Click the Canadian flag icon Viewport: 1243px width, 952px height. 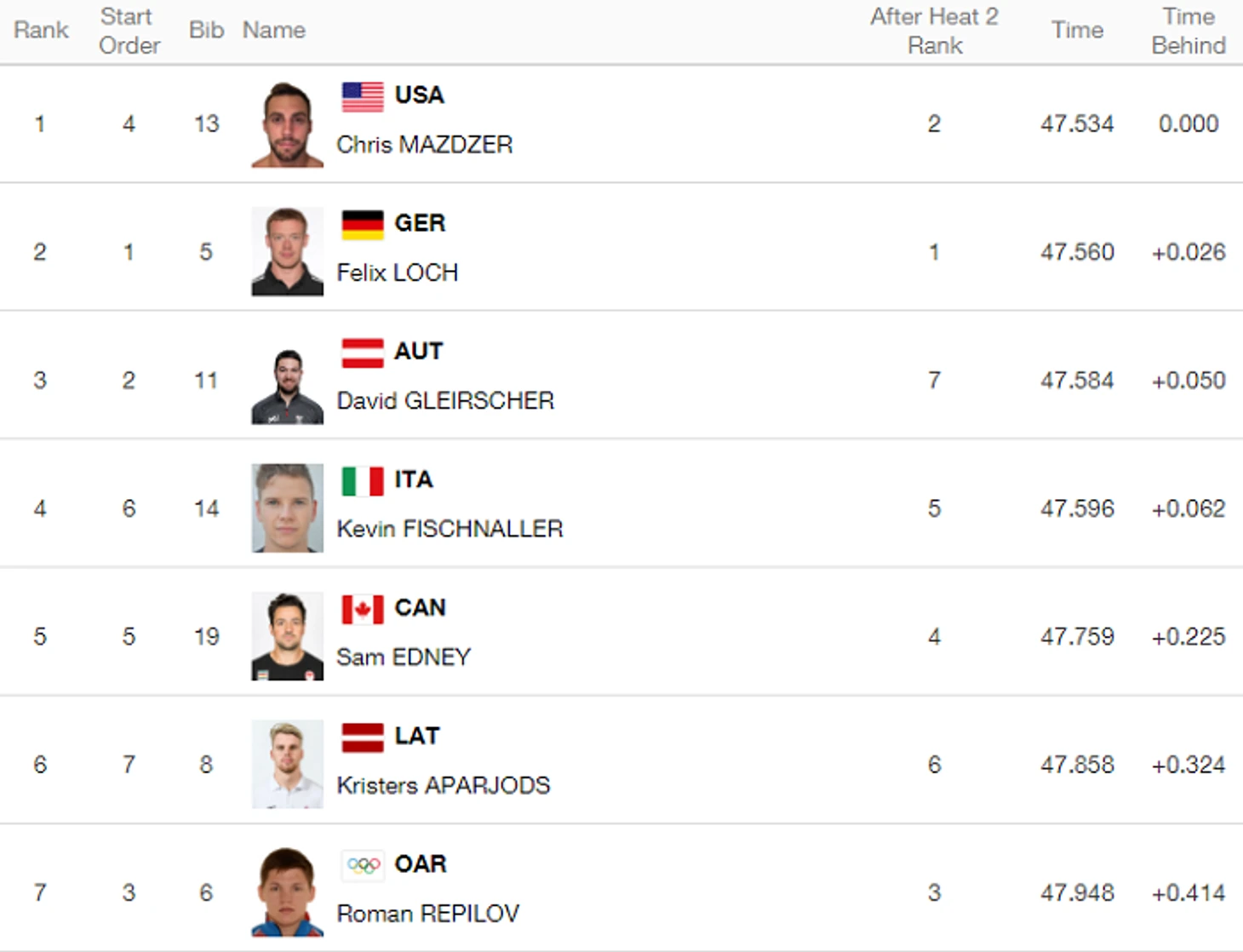click(x=363, y=609)
